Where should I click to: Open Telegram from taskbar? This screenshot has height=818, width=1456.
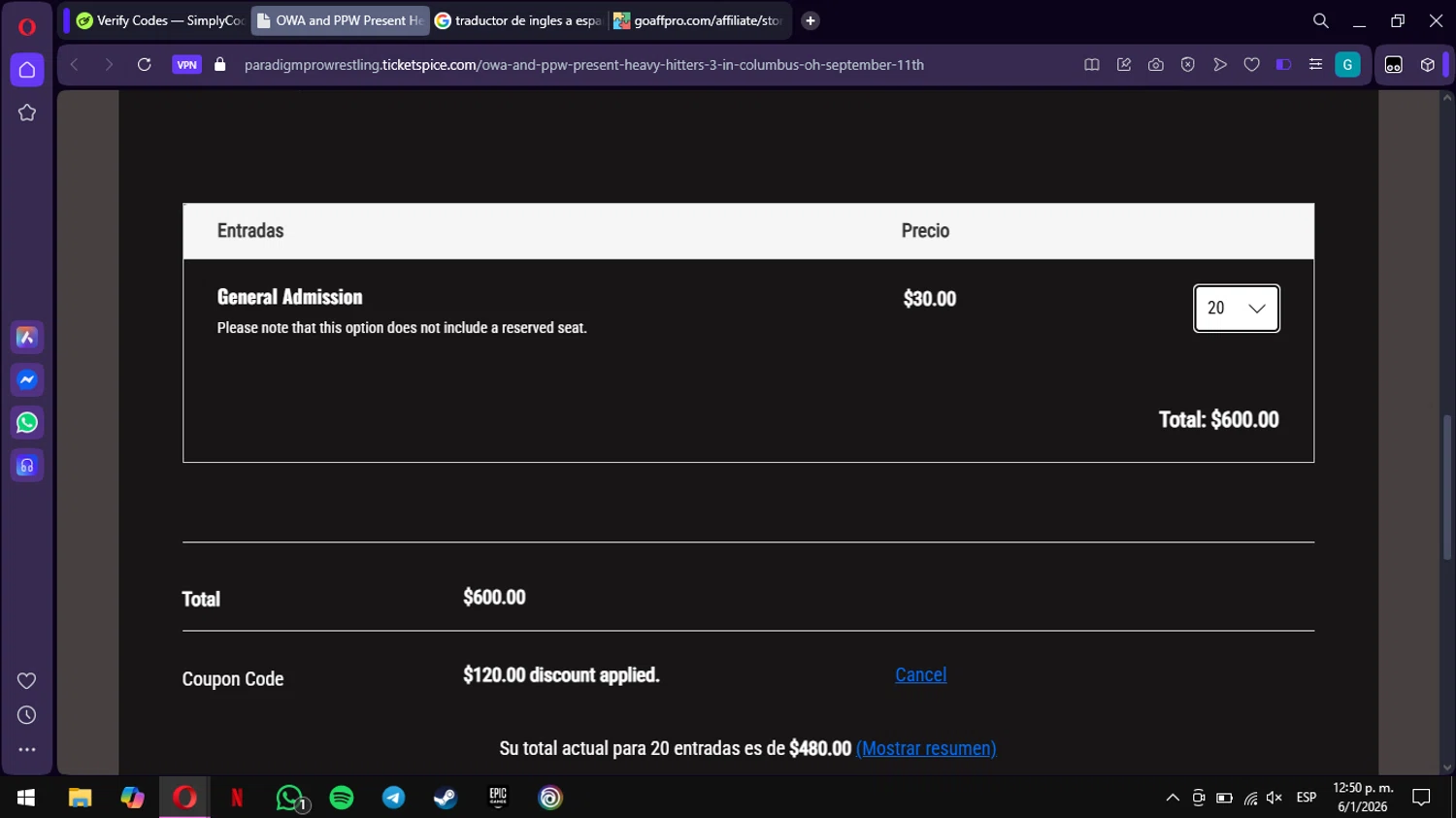(394, 798)
